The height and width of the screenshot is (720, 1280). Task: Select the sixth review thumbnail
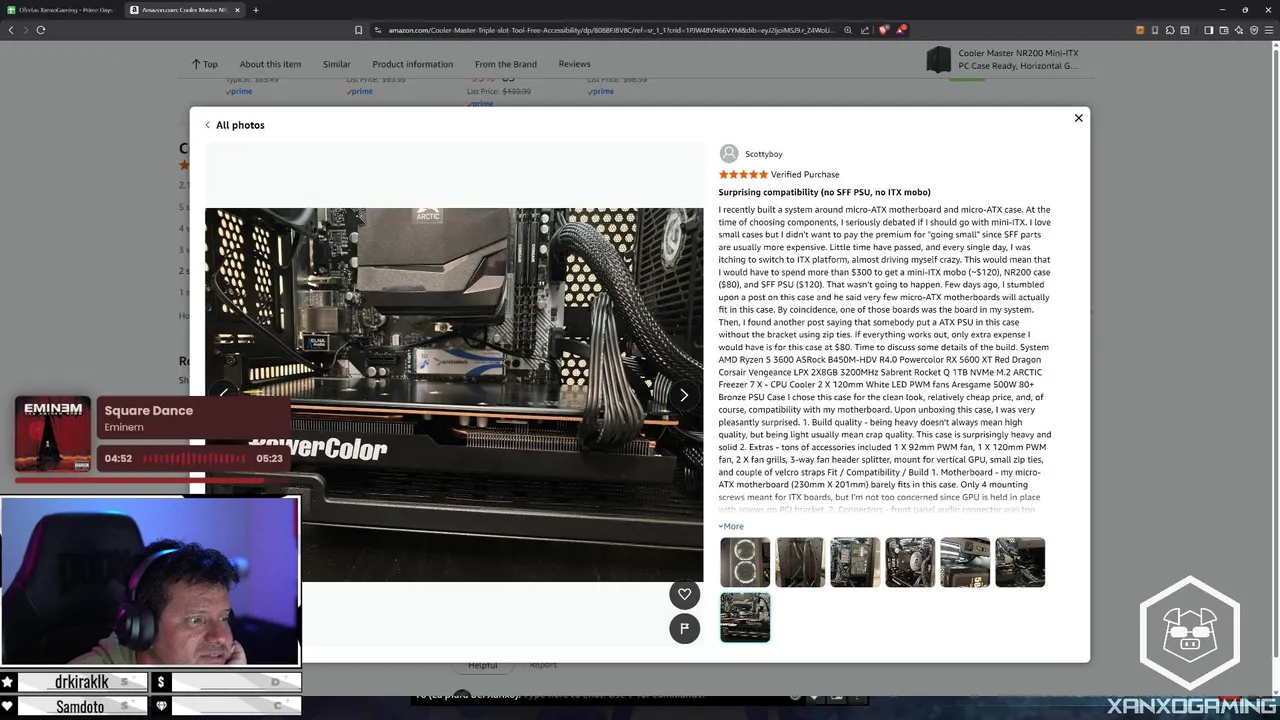coord(1020,562)
